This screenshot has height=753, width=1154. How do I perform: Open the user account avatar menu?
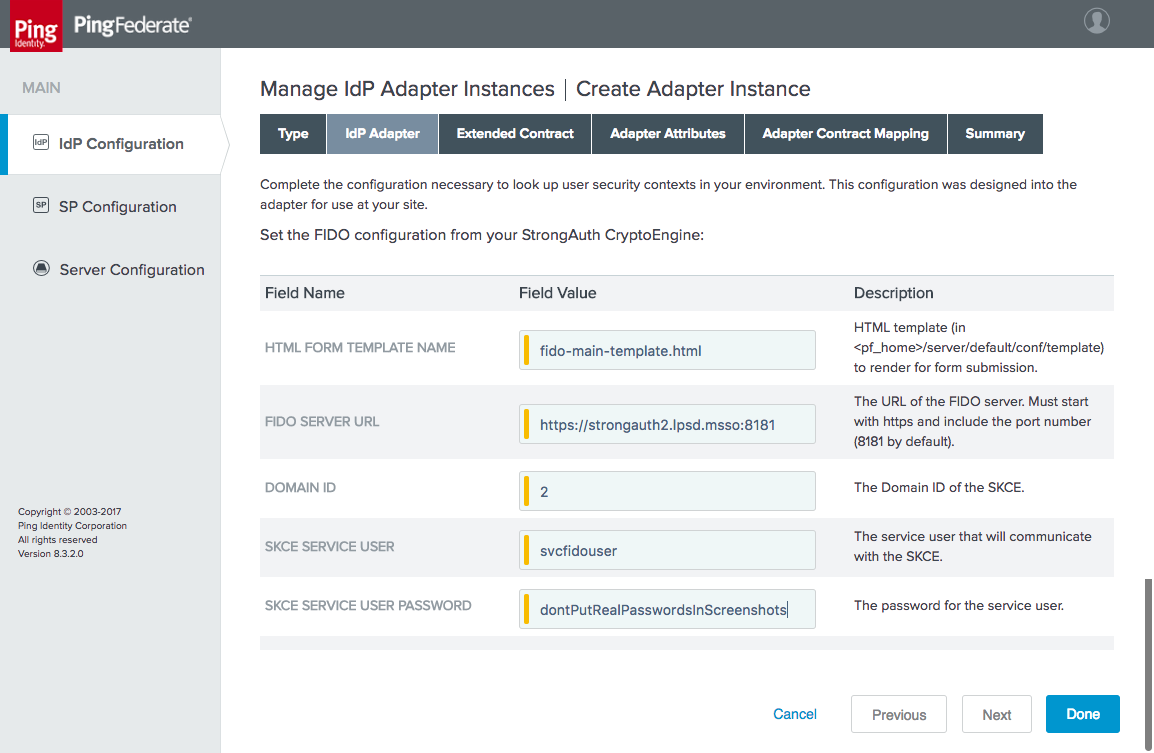click(x=1097, y=21)
